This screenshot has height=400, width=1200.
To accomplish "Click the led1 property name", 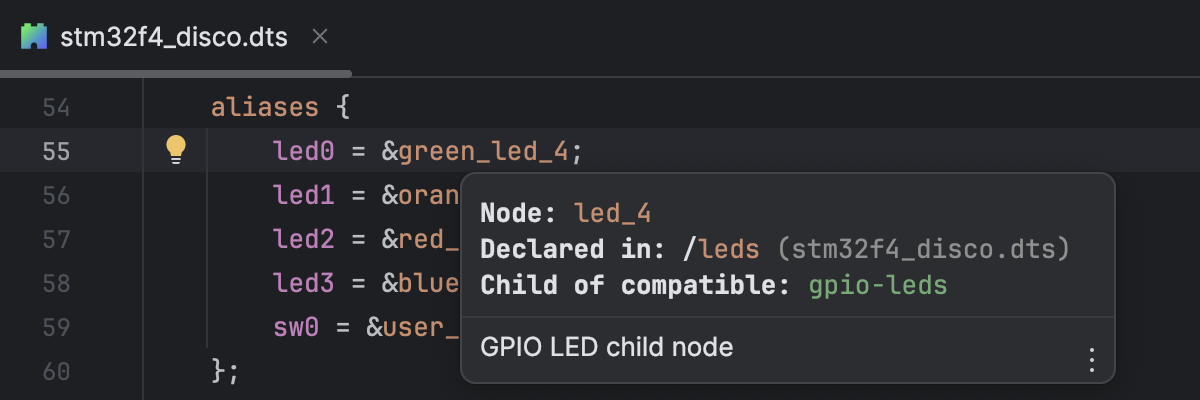I will point(304,195).
